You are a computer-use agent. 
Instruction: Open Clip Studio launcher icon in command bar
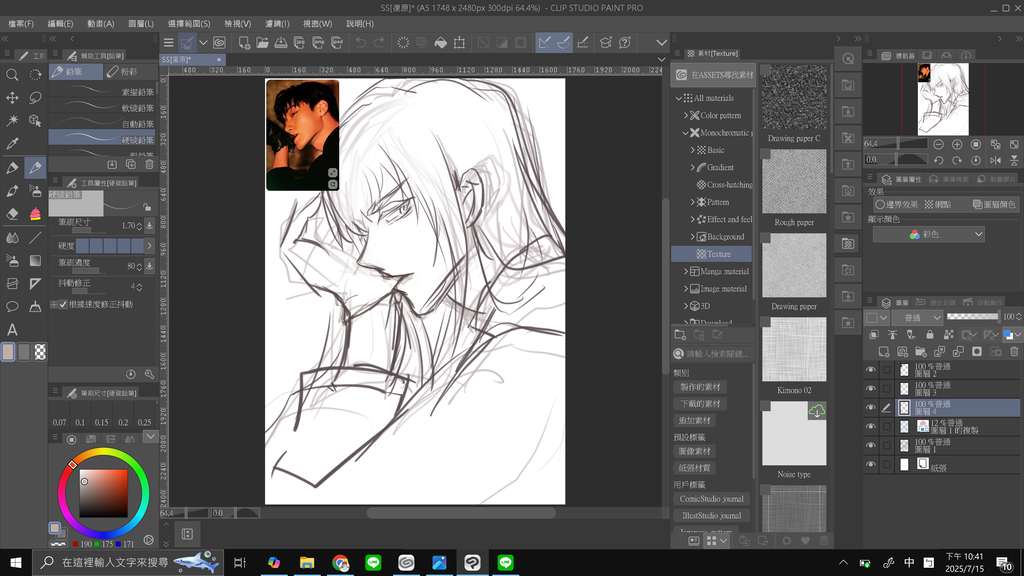point(219,42)
